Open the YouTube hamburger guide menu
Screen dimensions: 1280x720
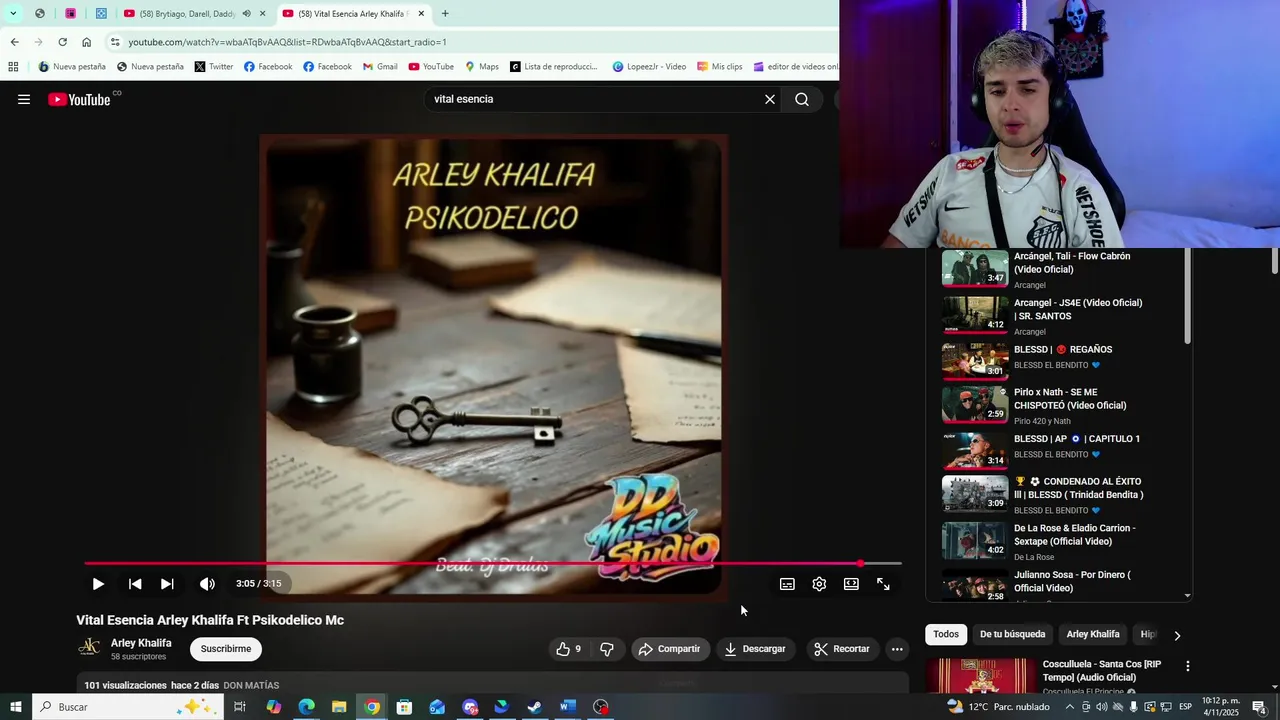24,99
